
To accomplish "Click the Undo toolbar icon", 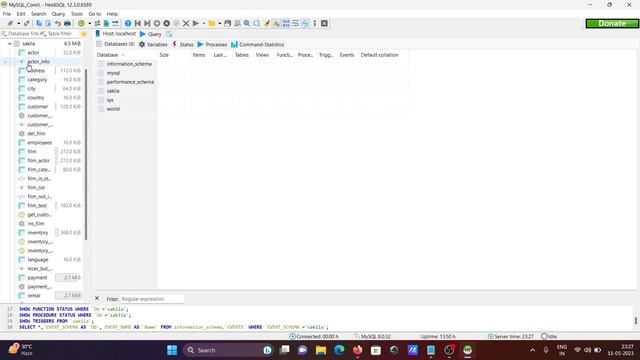I will (58, 23).
